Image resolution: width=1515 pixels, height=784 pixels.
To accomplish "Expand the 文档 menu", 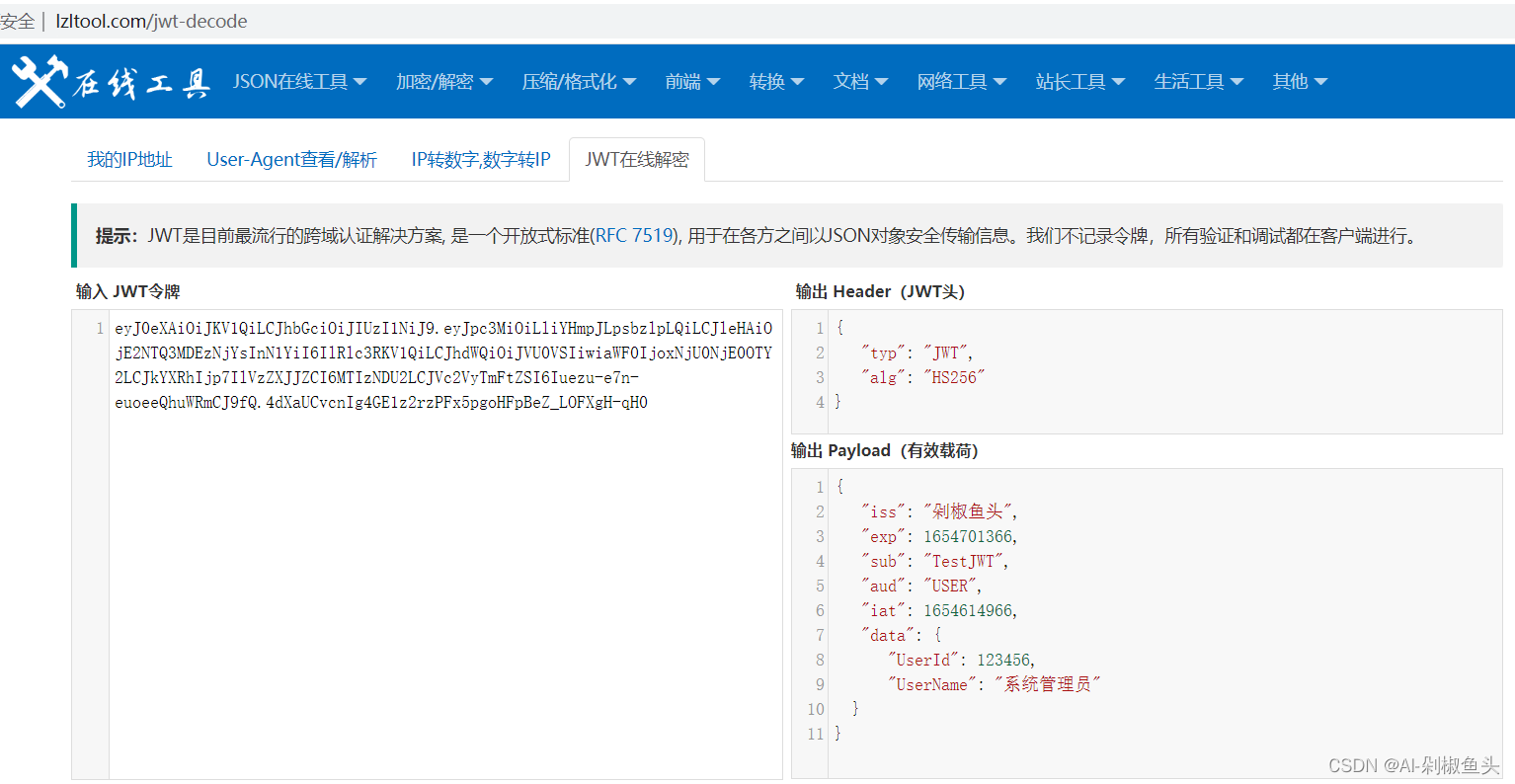I will pyautogui.click(x=860, y=82).
